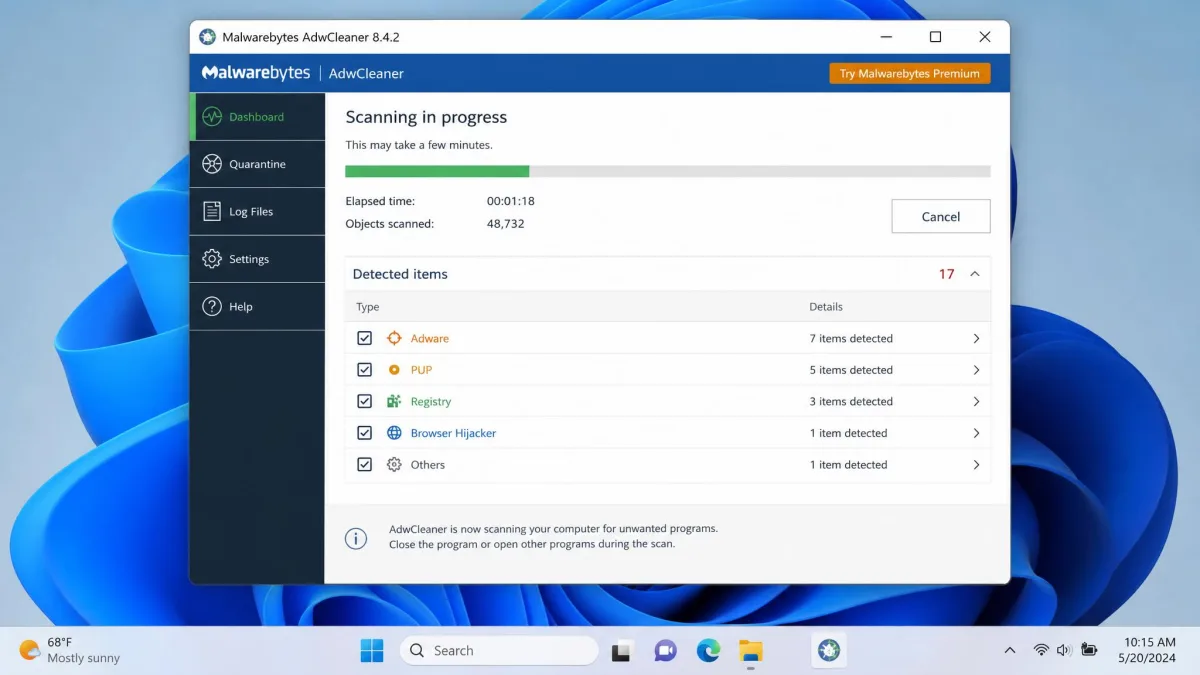Open Task View from the taskbar
The height and width of the screenshot is (675, 1200).
click(x=621, y=651)
